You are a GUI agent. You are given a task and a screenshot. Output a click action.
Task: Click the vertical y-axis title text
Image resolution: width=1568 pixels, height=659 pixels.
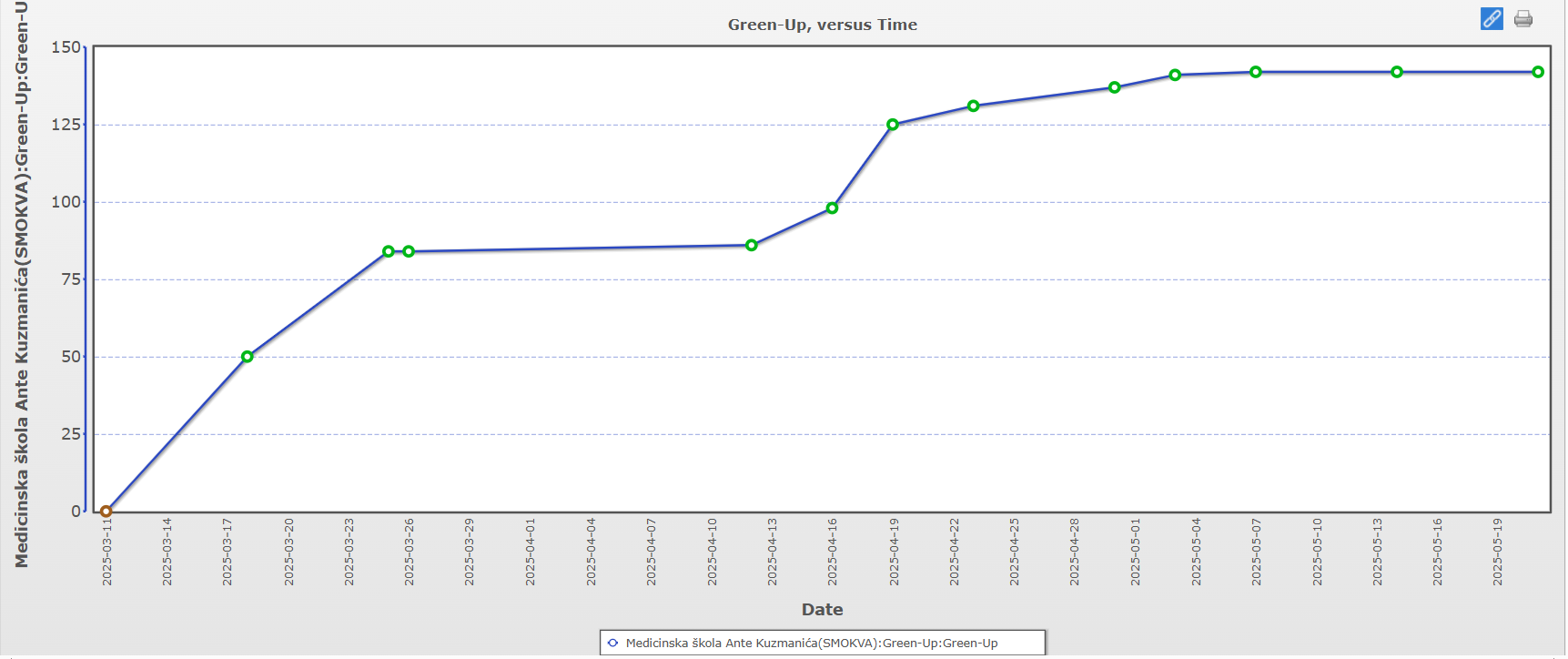point(22,282)
